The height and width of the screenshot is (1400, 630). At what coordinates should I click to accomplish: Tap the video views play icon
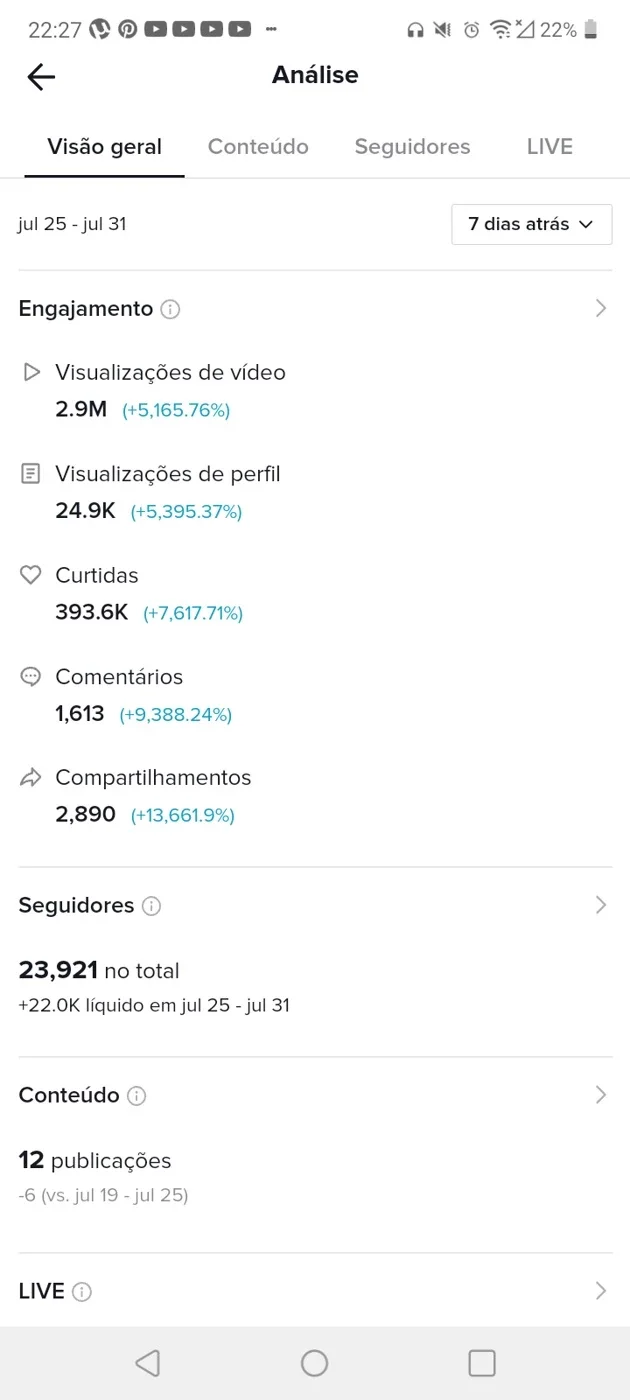click(31, 372)
